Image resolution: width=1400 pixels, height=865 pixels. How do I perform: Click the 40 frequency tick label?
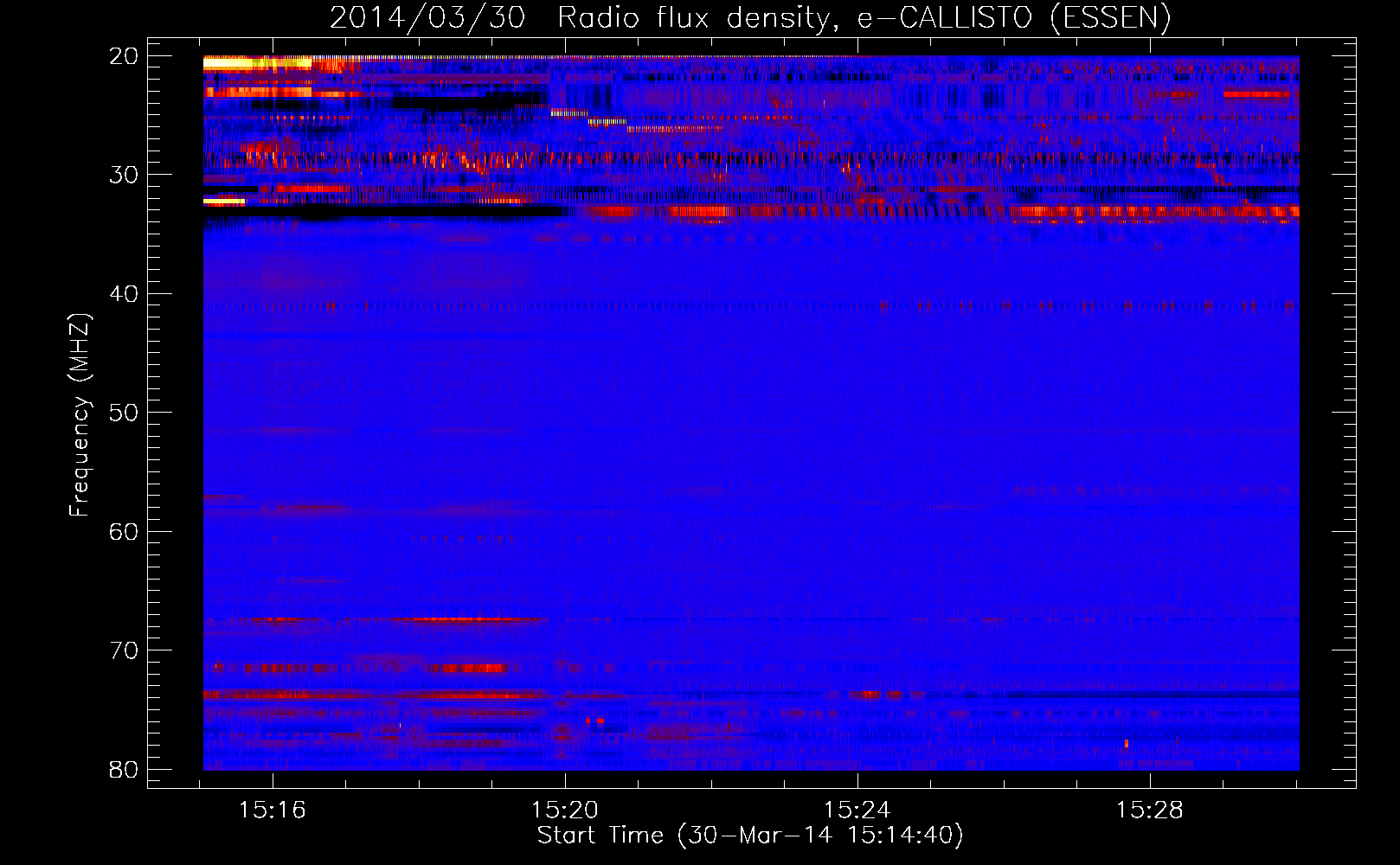point(124,294)
